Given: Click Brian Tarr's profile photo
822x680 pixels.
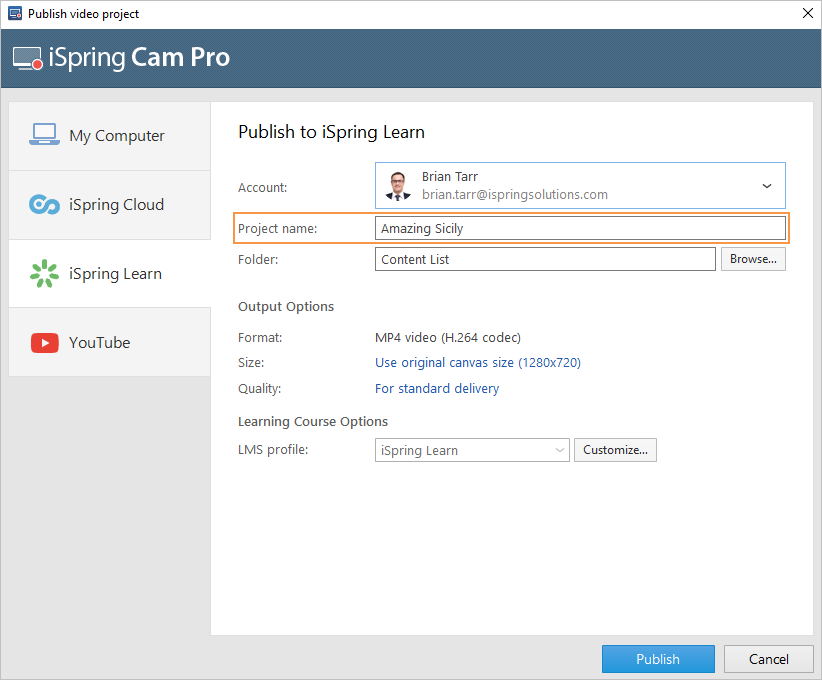Looking at the screenshot, I should pyautogui.click(x=398, y=185).
